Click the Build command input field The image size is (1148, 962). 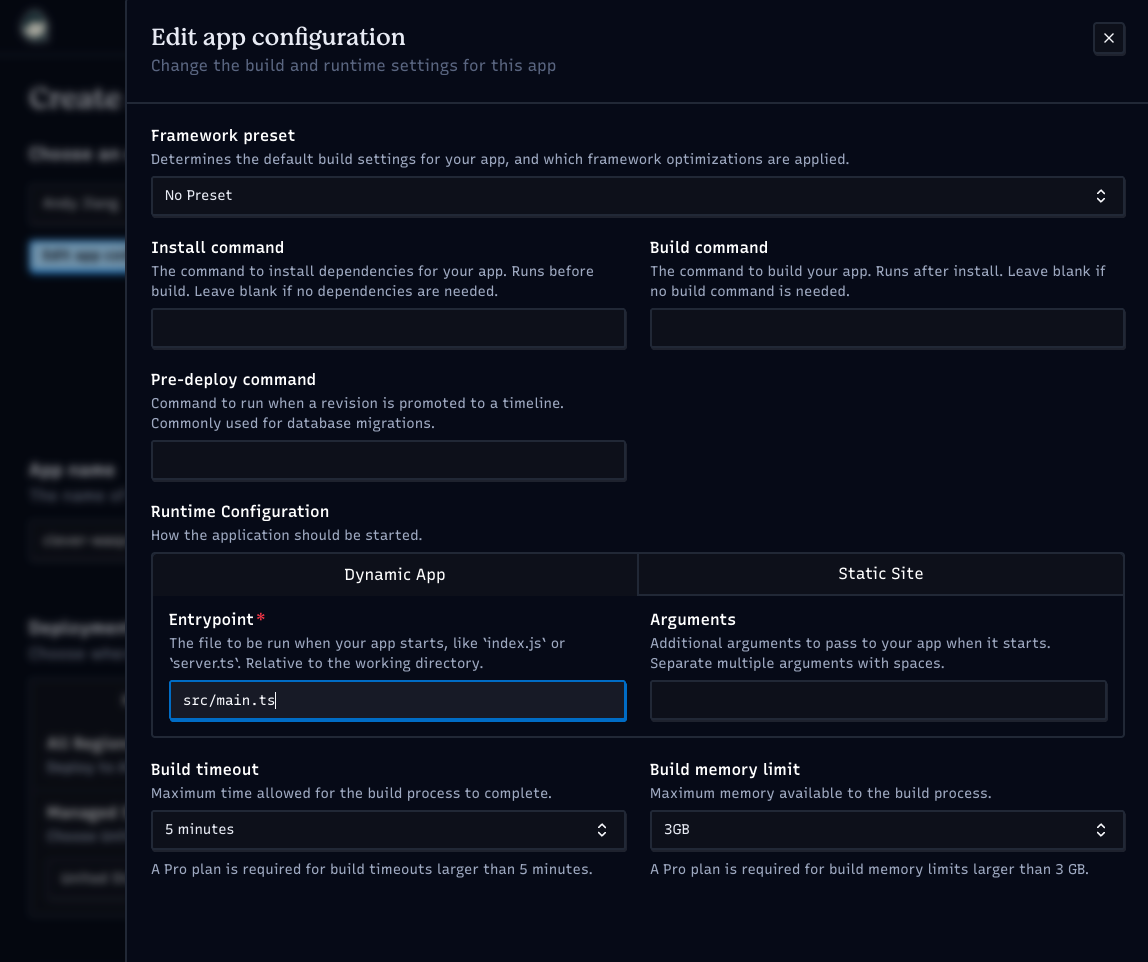(887, 328)
